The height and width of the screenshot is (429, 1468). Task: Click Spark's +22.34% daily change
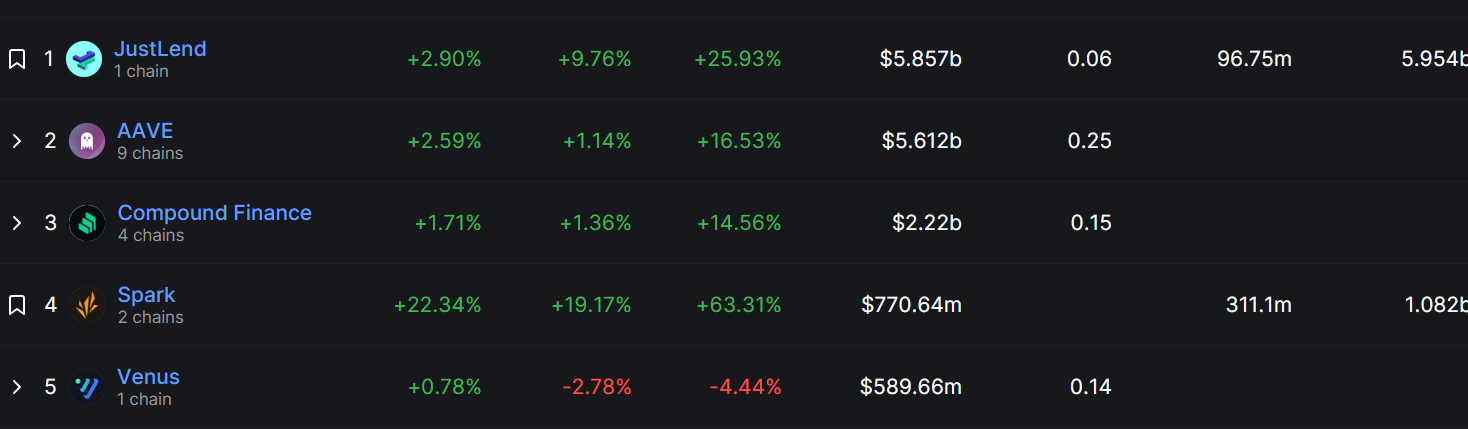(437, 305)
